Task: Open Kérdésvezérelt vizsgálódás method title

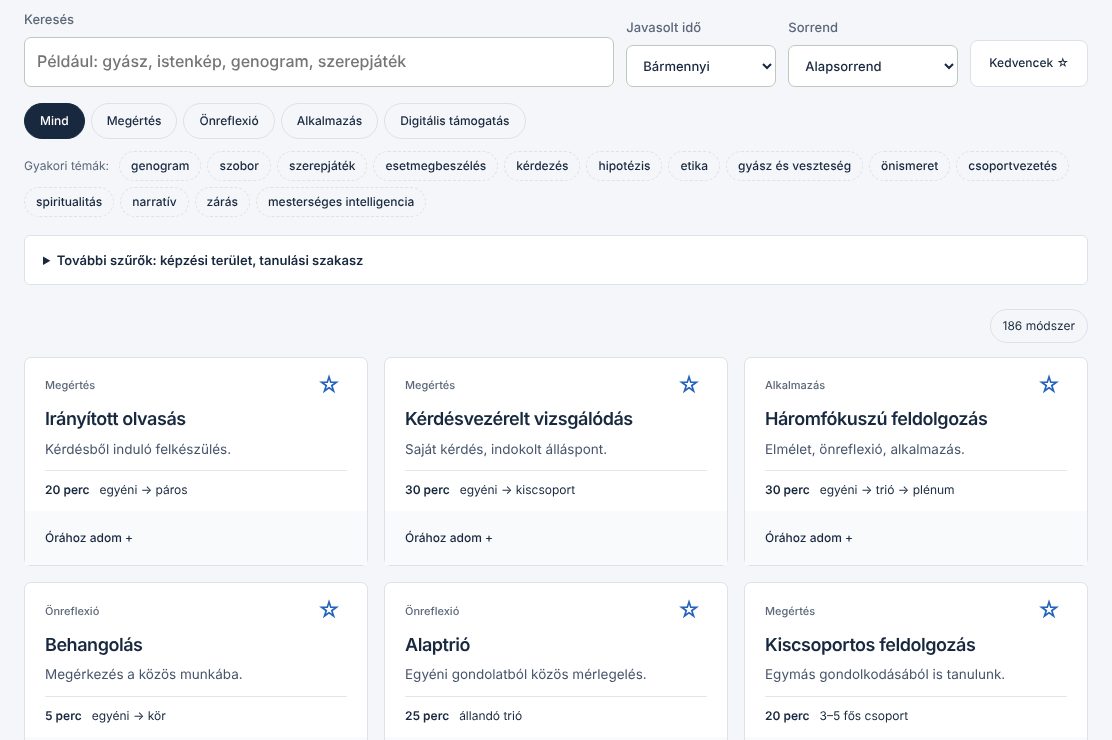Action: pyautogui.click(x=518, y=419)
